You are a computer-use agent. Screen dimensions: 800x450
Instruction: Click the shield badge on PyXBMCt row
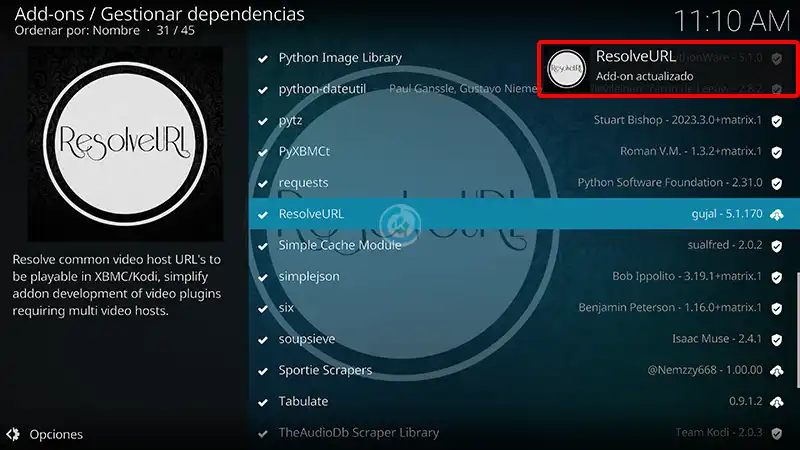(777, 152)
